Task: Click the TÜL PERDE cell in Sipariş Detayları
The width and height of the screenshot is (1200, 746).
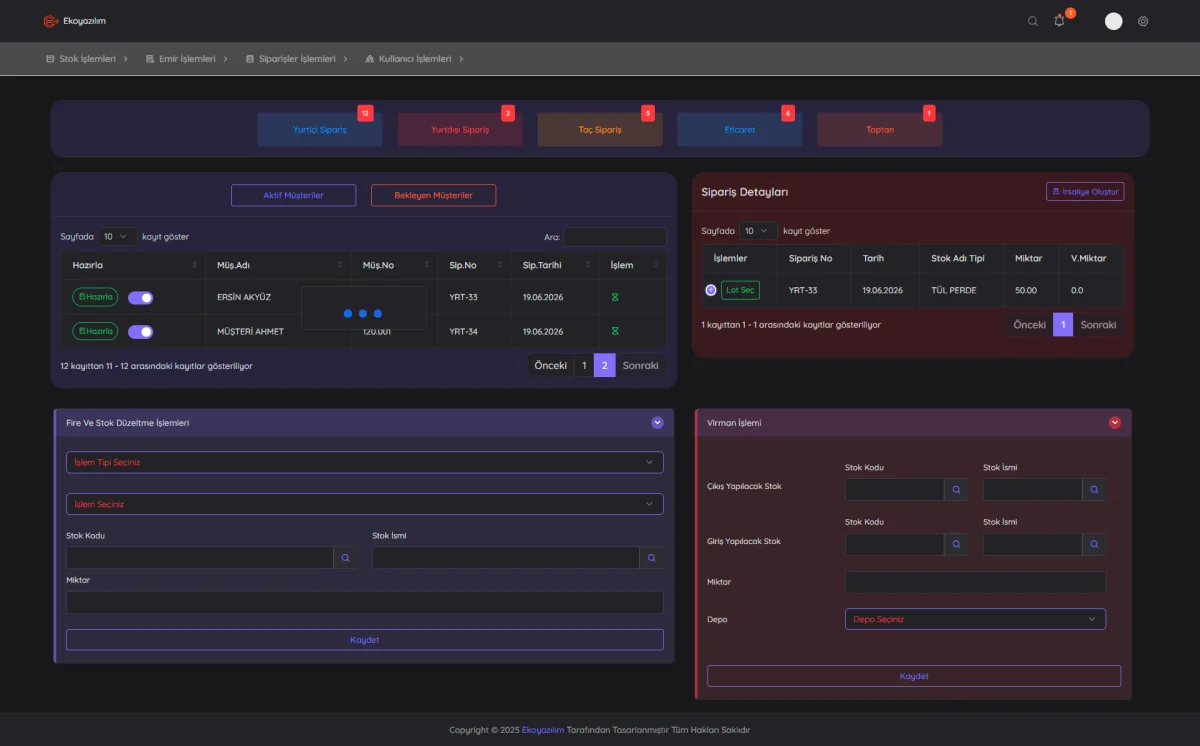Action: (960, 290)
